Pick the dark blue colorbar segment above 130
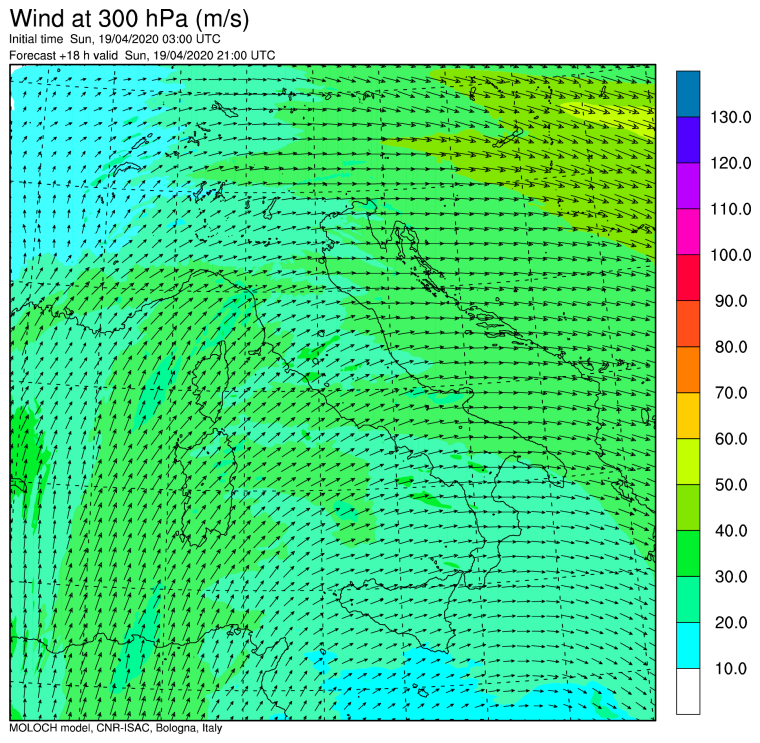The width and height of the screenshot is (760, 743). point(688,94)
